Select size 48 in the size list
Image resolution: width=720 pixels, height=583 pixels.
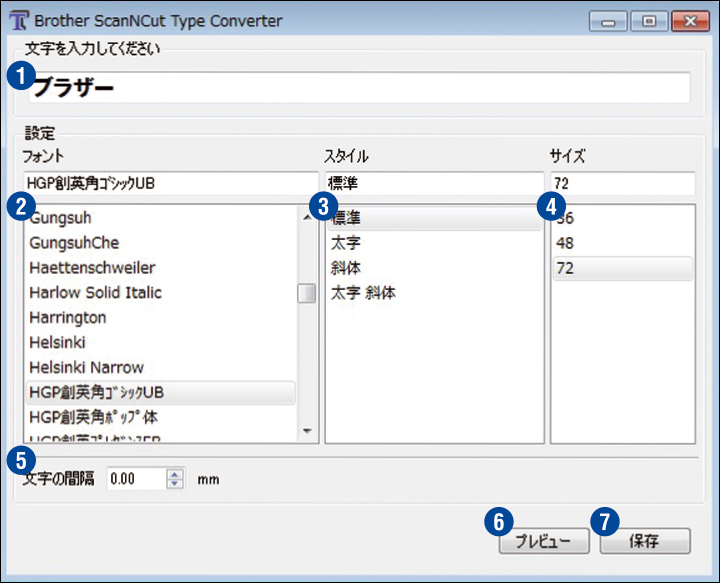623,243
